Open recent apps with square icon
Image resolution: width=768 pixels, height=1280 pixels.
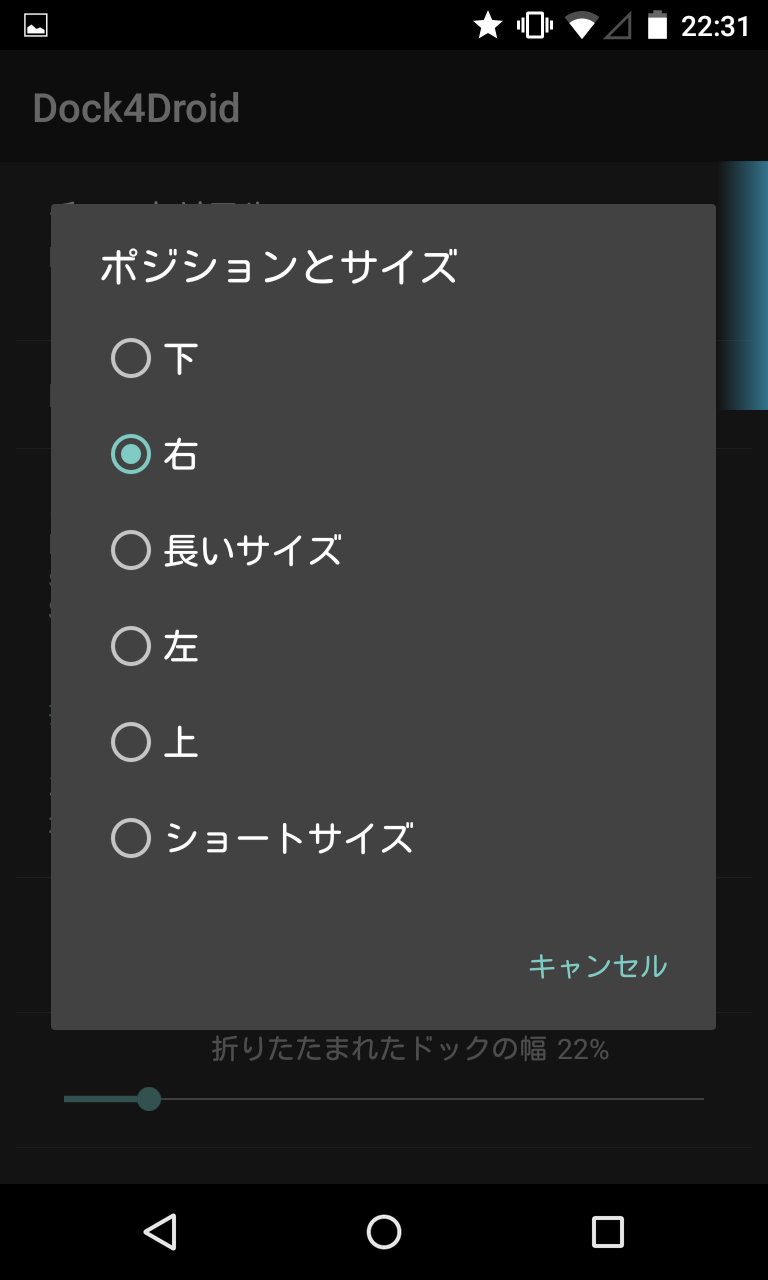[x=607, y=1232]
